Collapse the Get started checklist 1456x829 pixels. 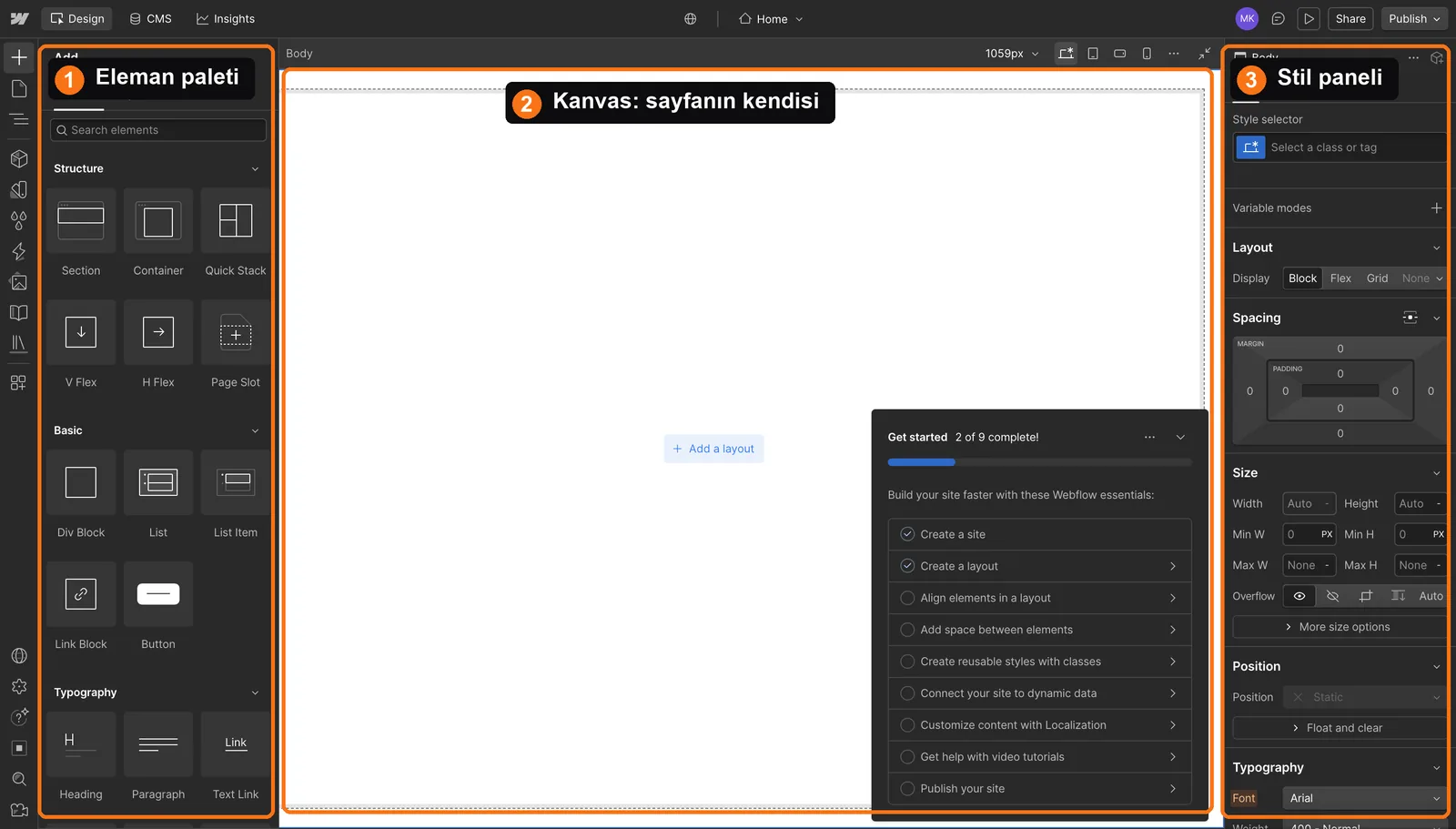[1180, 438]
